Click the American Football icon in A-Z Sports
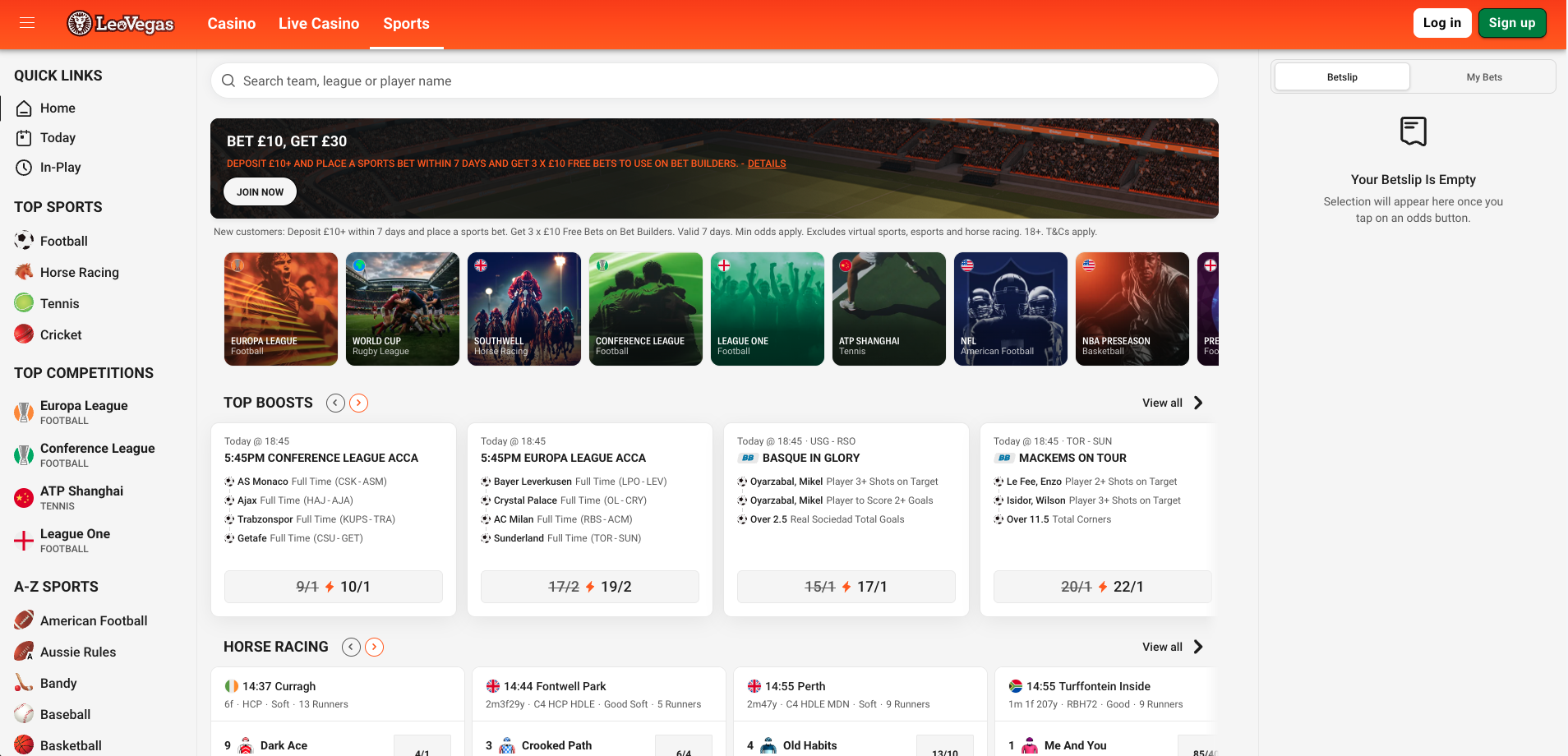The height and width of the screenshot is (756, 1568). point(24,620)
